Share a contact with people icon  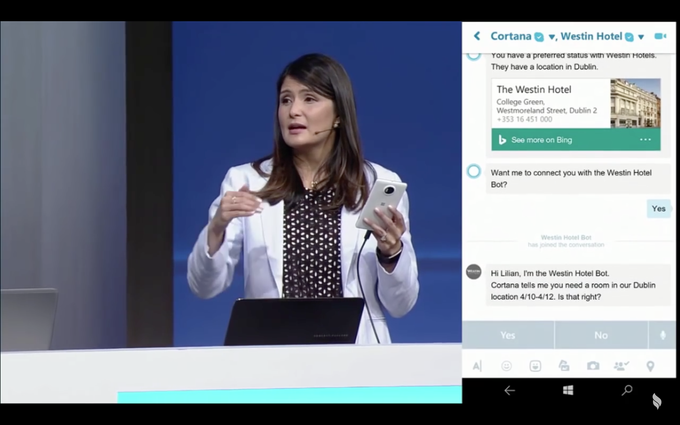click(621, 366)
